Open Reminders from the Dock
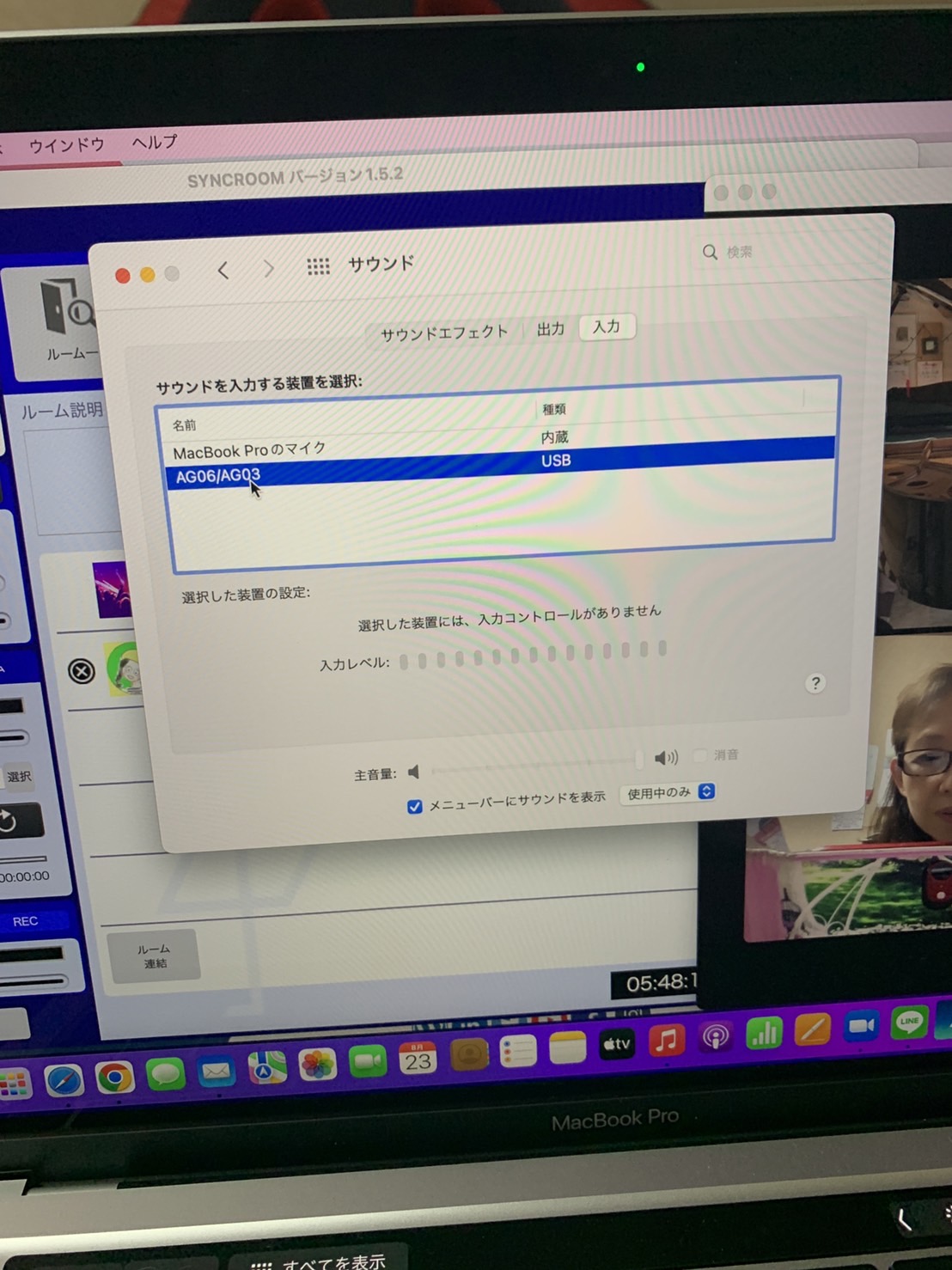 tap(518, 1050)
